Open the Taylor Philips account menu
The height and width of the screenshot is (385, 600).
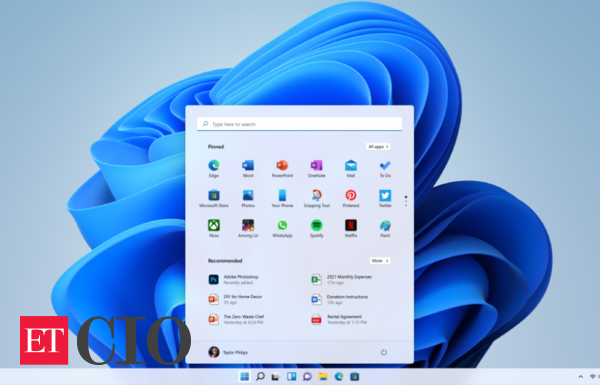pos(228,352)
